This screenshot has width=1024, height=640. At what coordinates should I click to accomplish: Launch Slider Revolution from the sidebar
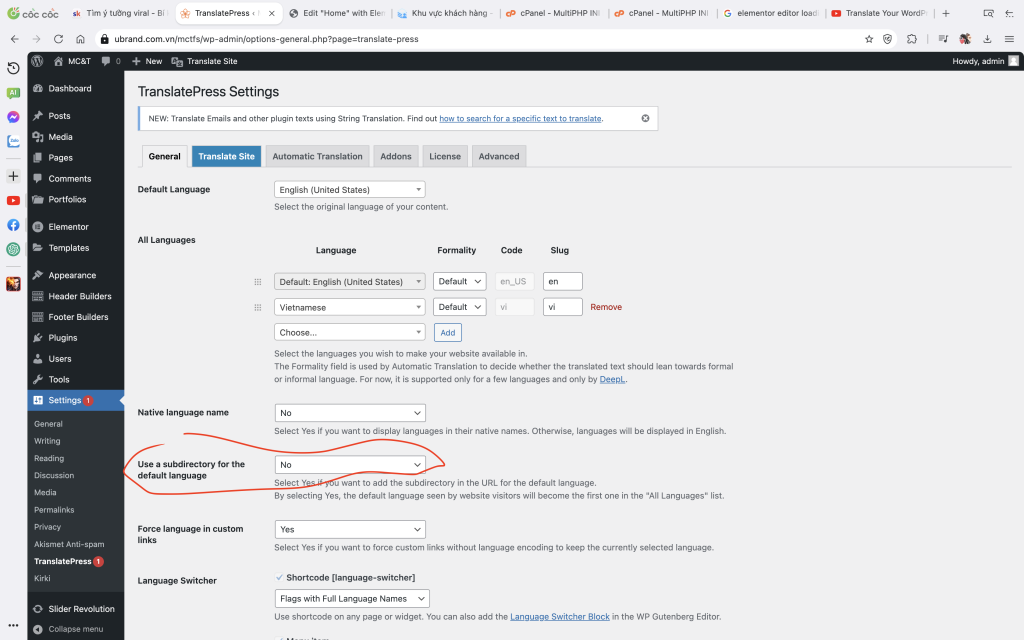point(36,608)
